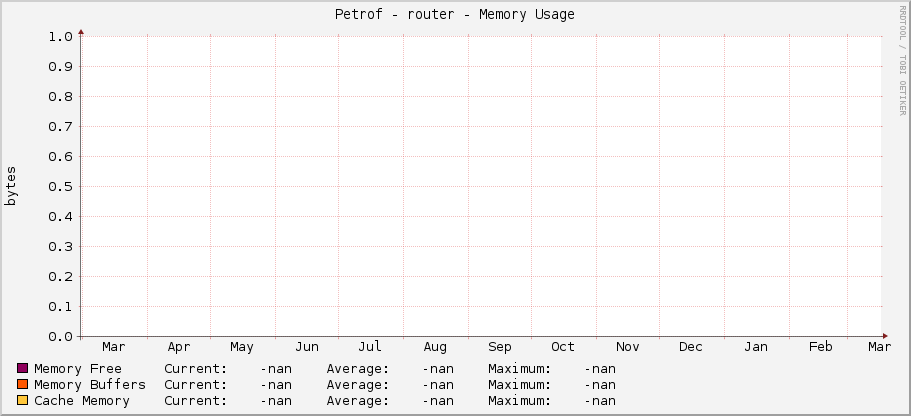
Task: Click the 'Average:' label in the Memory Buffers row
Action: [358, 385]
